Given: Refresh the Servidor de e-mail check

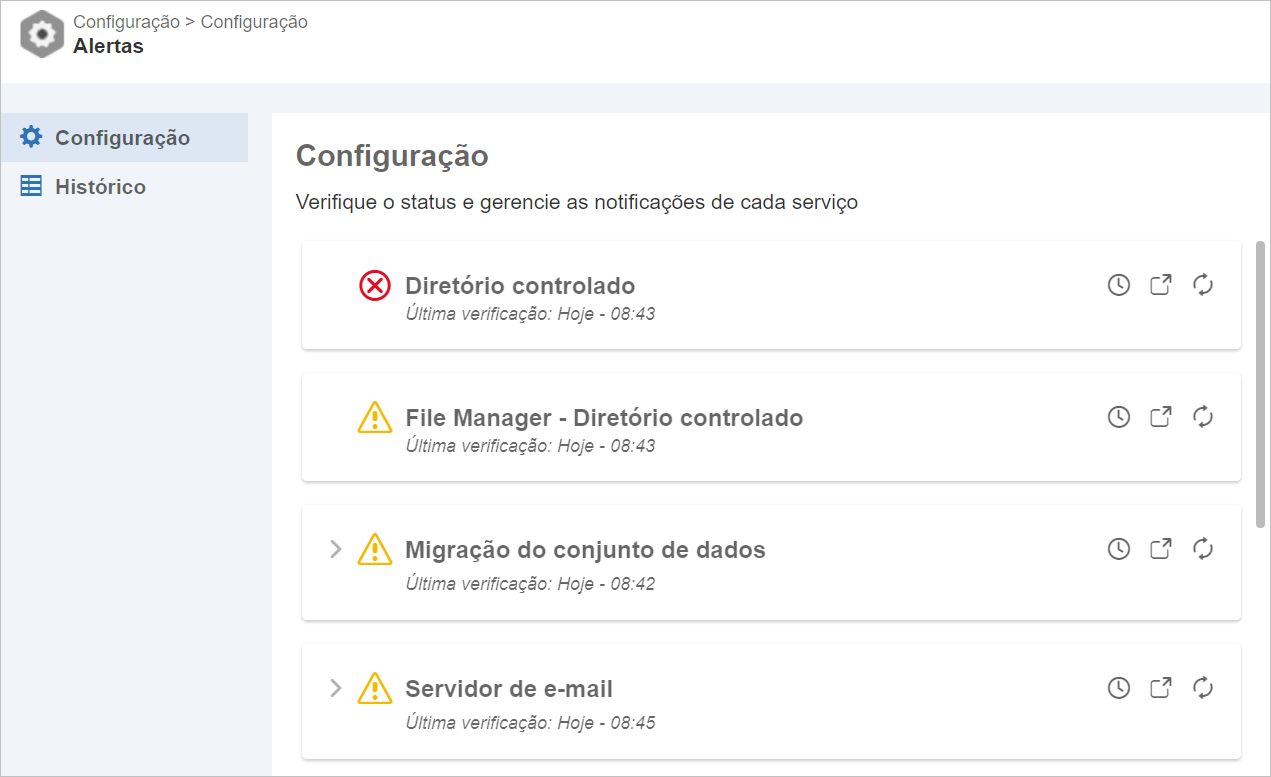Looking at the screenshot, I should point(1203,687).
